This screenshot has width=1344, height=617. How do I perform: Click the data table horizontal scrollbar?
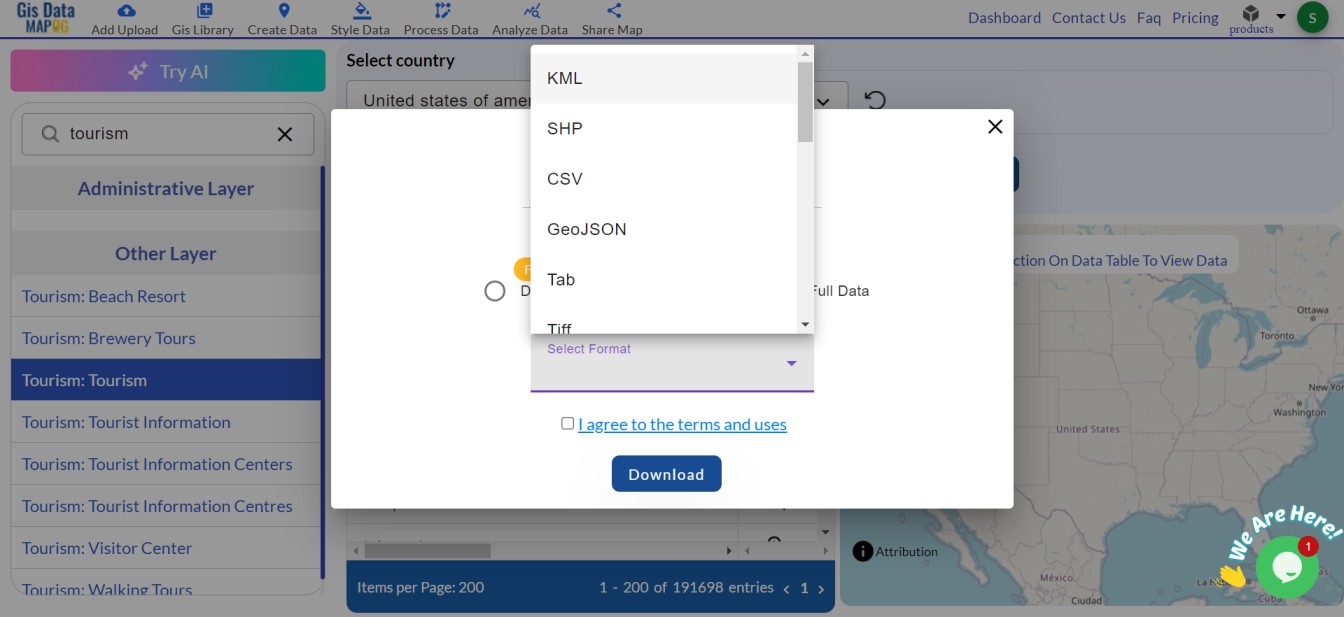click(x=426, y=551)
